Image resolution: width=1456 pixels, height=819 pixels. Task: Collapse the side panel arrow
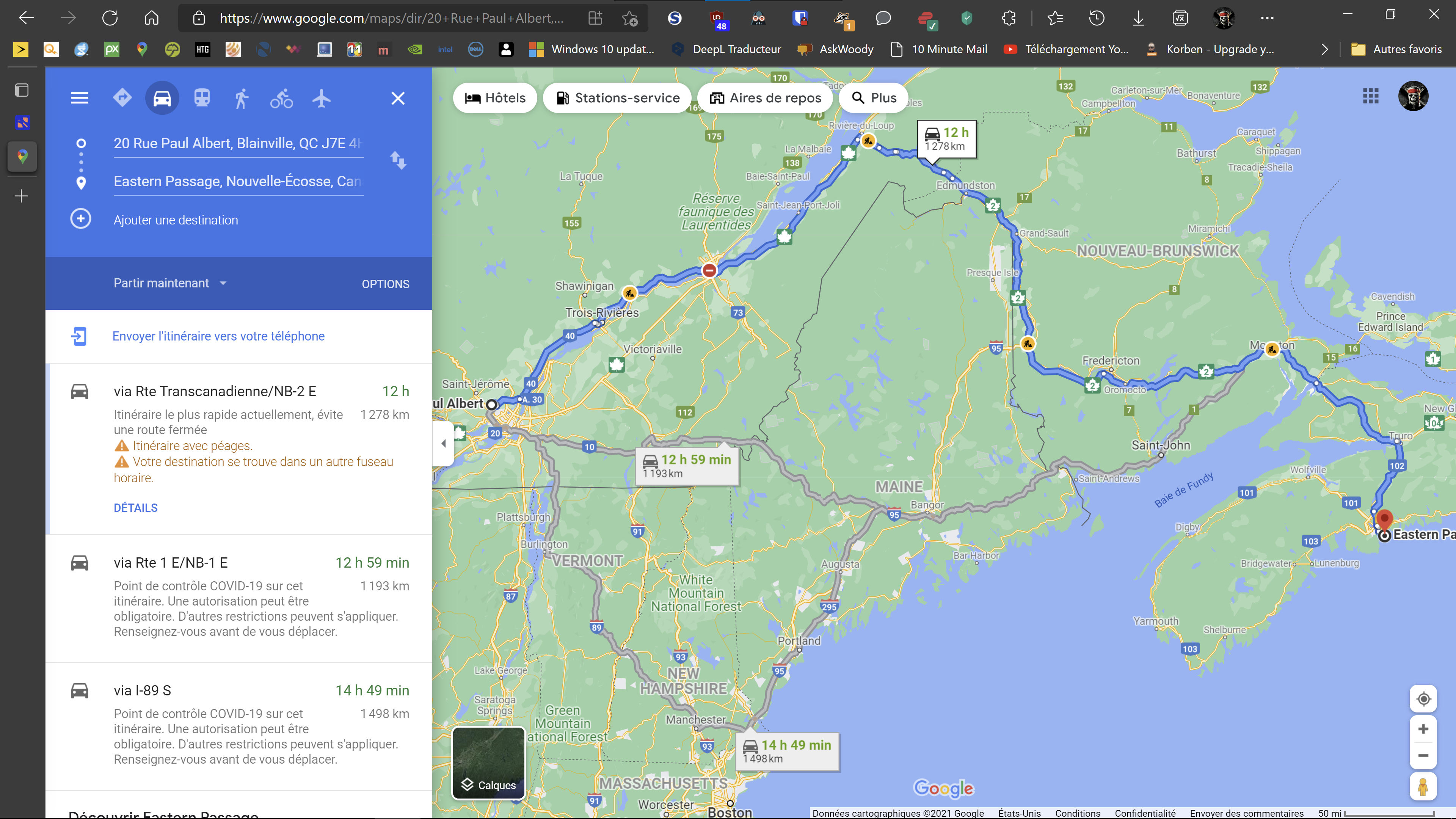tap(444, 444)
